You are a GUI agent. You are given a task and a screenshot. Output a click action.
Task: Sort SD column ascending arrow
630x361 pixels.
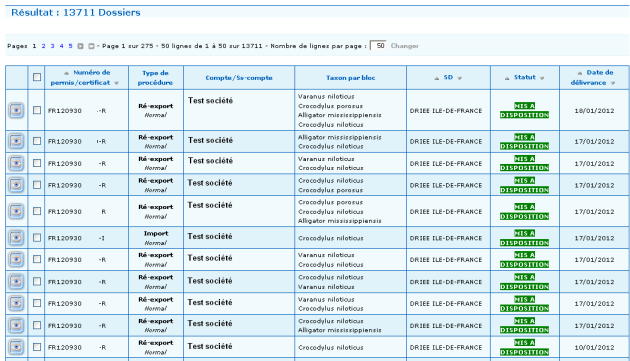(437, 78)
